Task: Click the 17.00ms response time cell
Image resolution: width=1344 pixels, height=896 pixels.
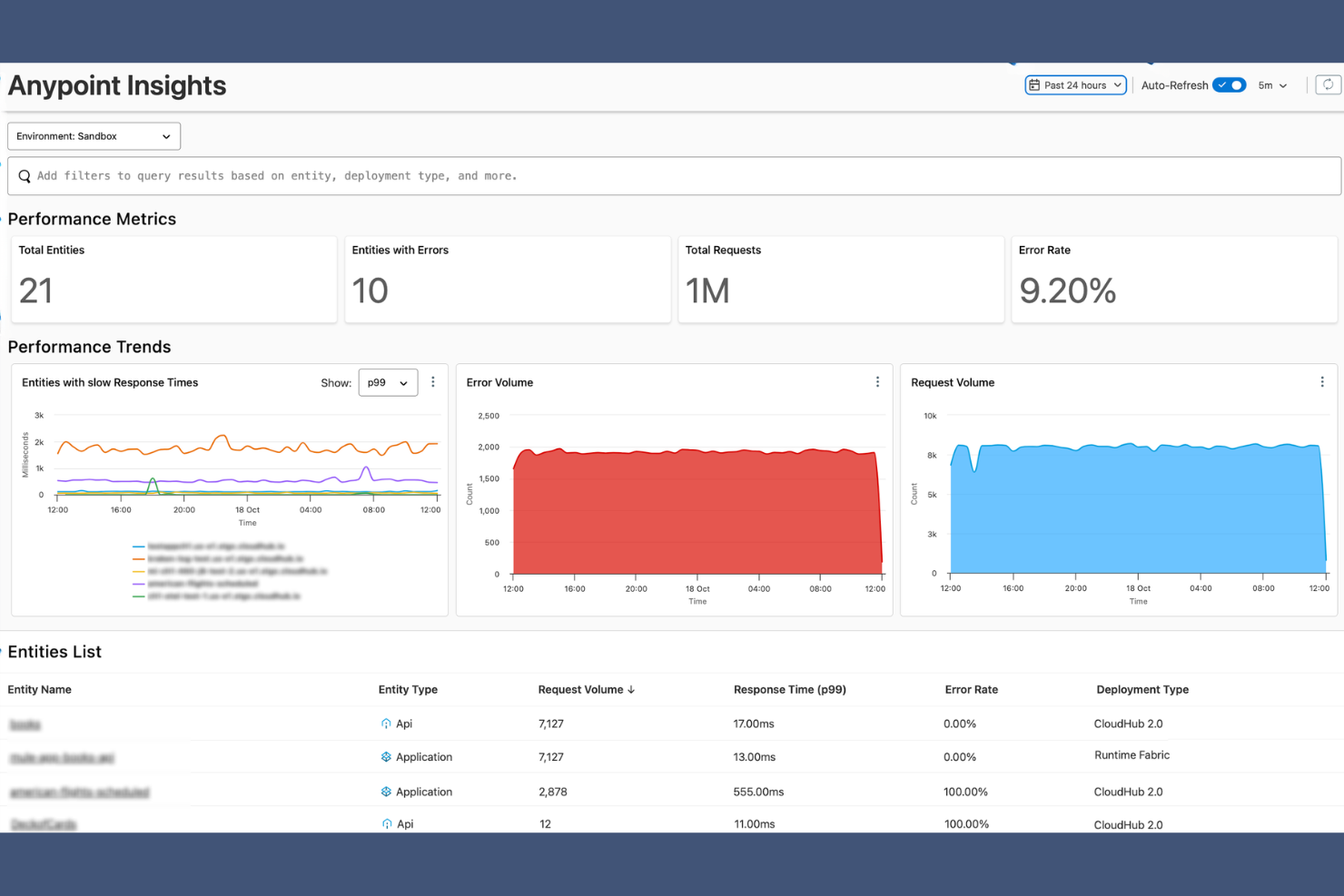Action: (x=754, y=724)
